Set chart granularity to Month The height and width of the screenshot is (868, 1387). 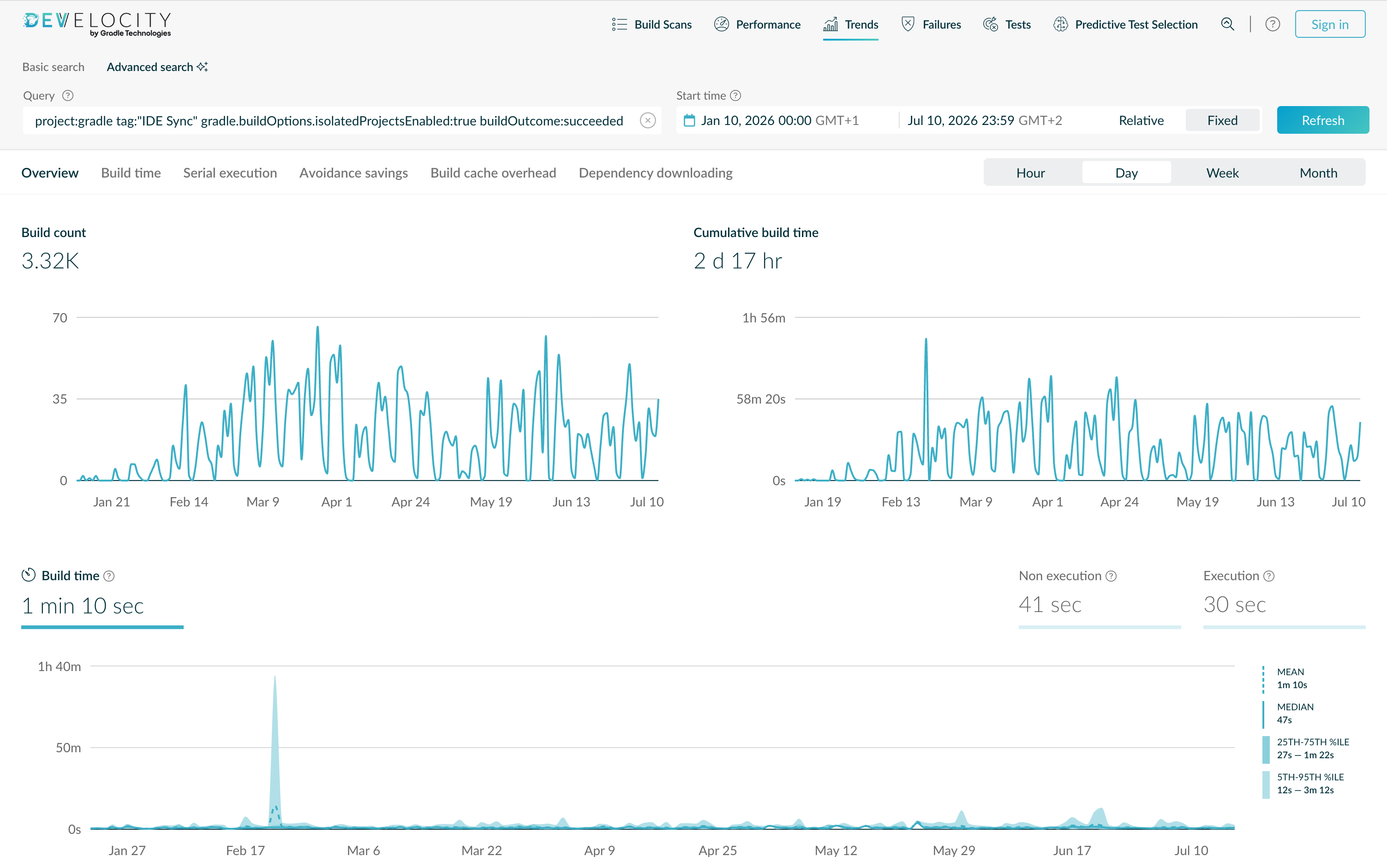[x=1318, y=173]
